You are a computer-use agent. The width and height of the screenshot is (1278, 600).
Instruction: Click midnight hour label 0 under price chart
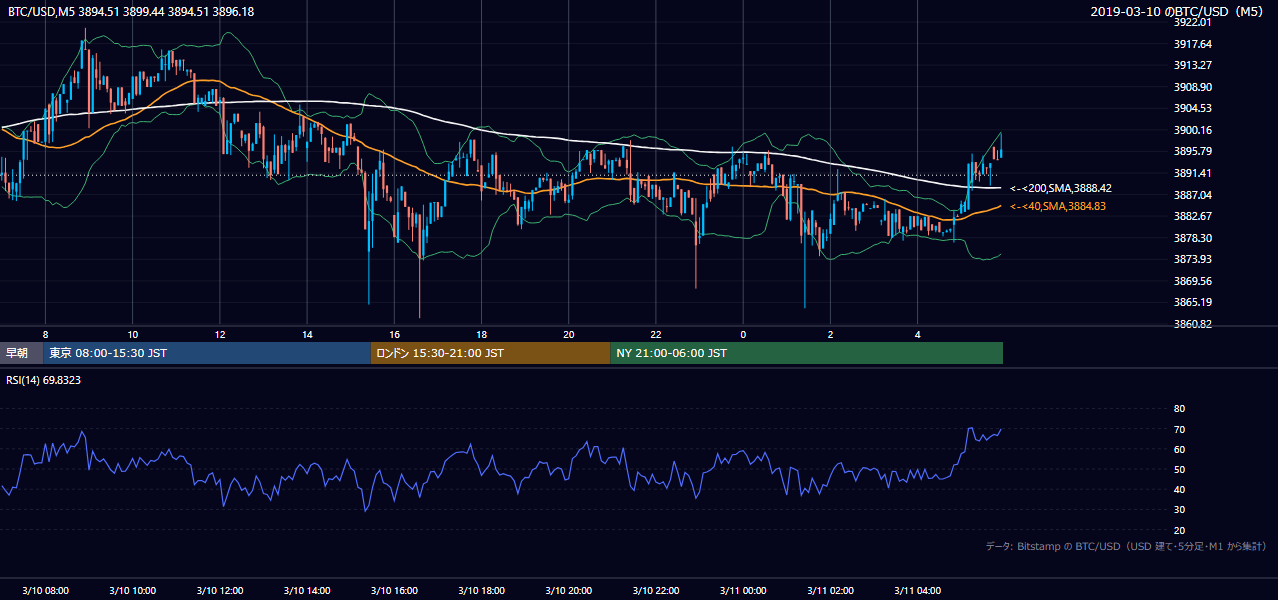[x=743, y=334]
